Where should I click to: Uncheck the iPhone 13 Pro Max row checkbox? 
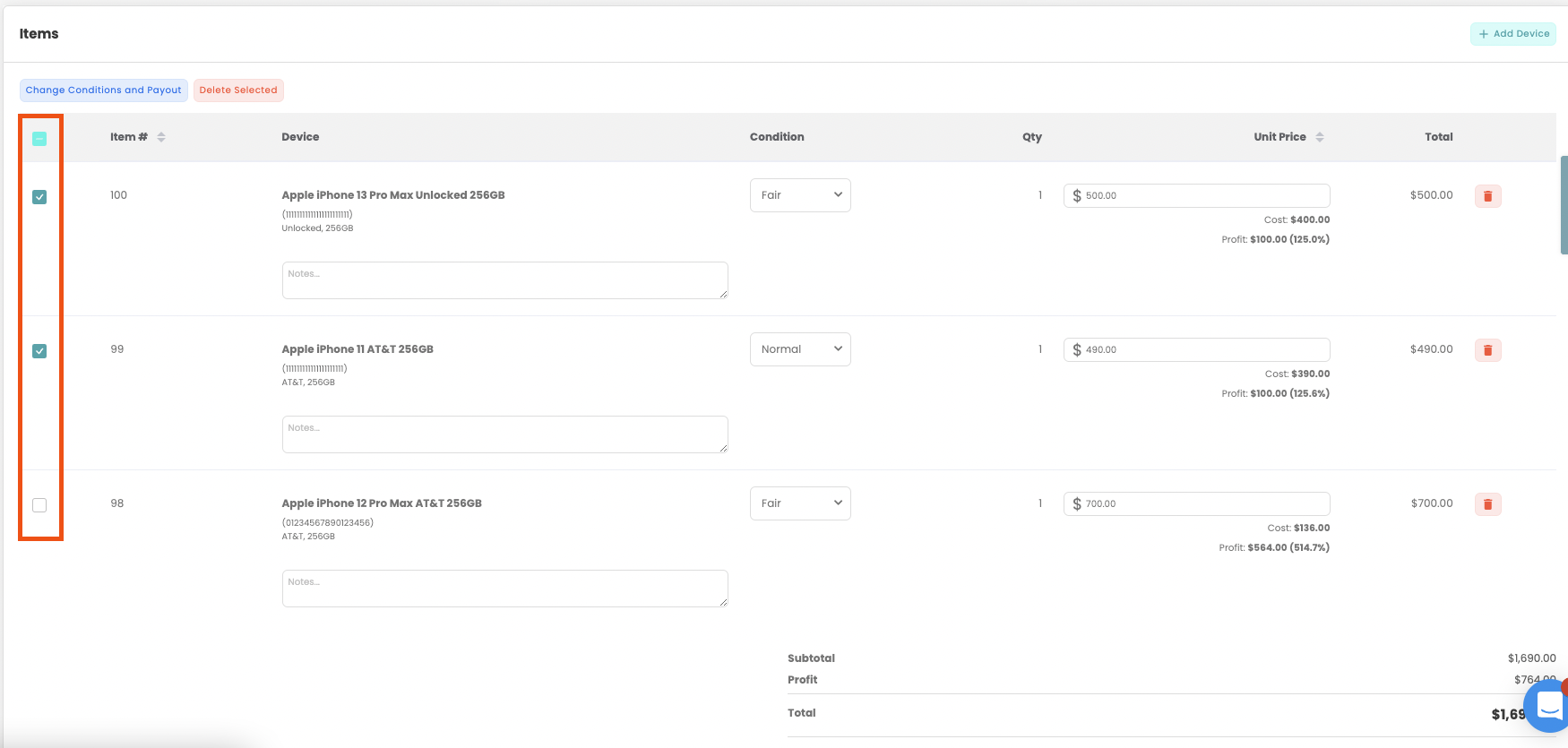(x=39, y=197)
